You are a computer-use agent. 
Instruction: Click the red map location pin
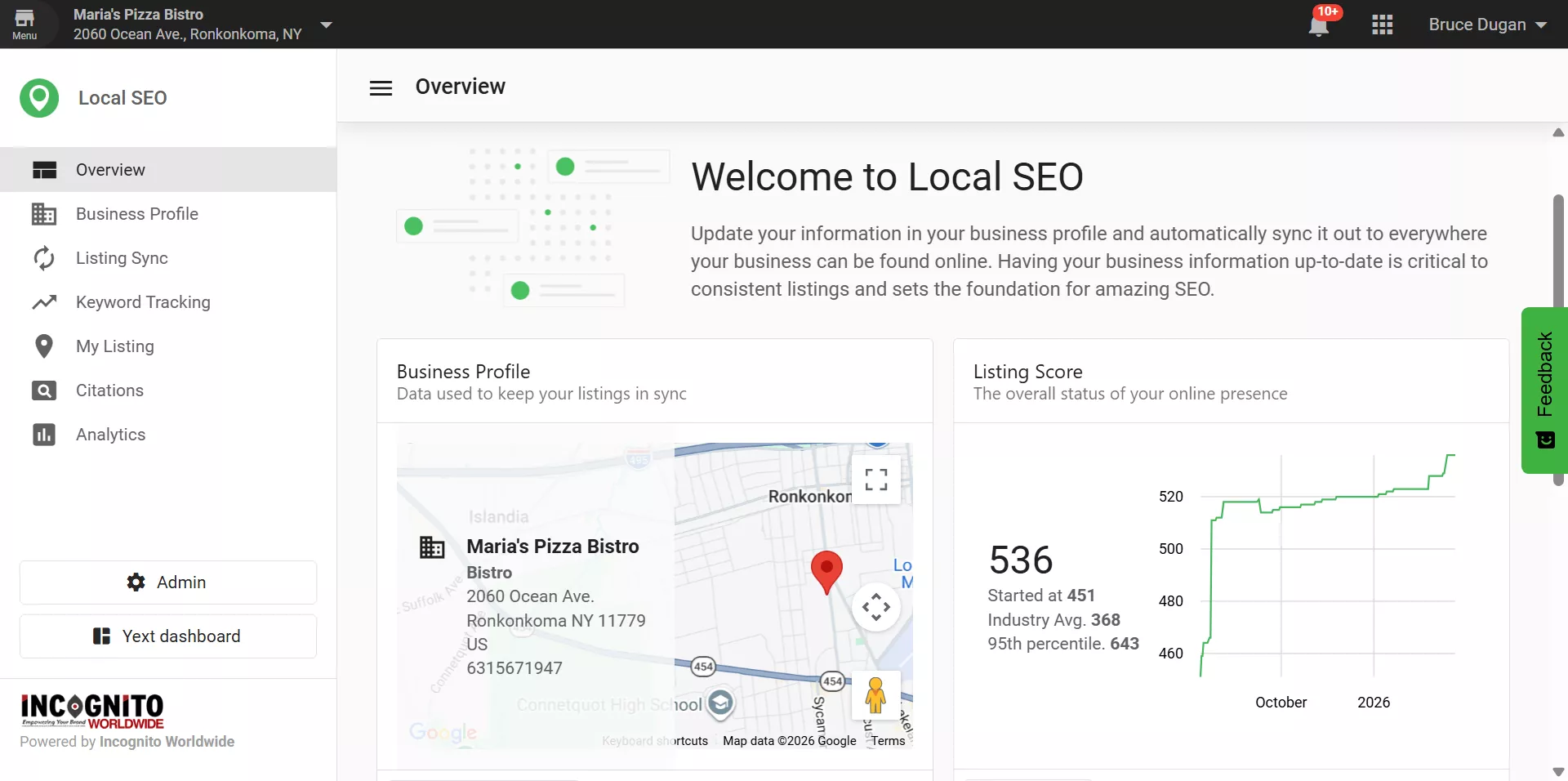coord(826,571)
